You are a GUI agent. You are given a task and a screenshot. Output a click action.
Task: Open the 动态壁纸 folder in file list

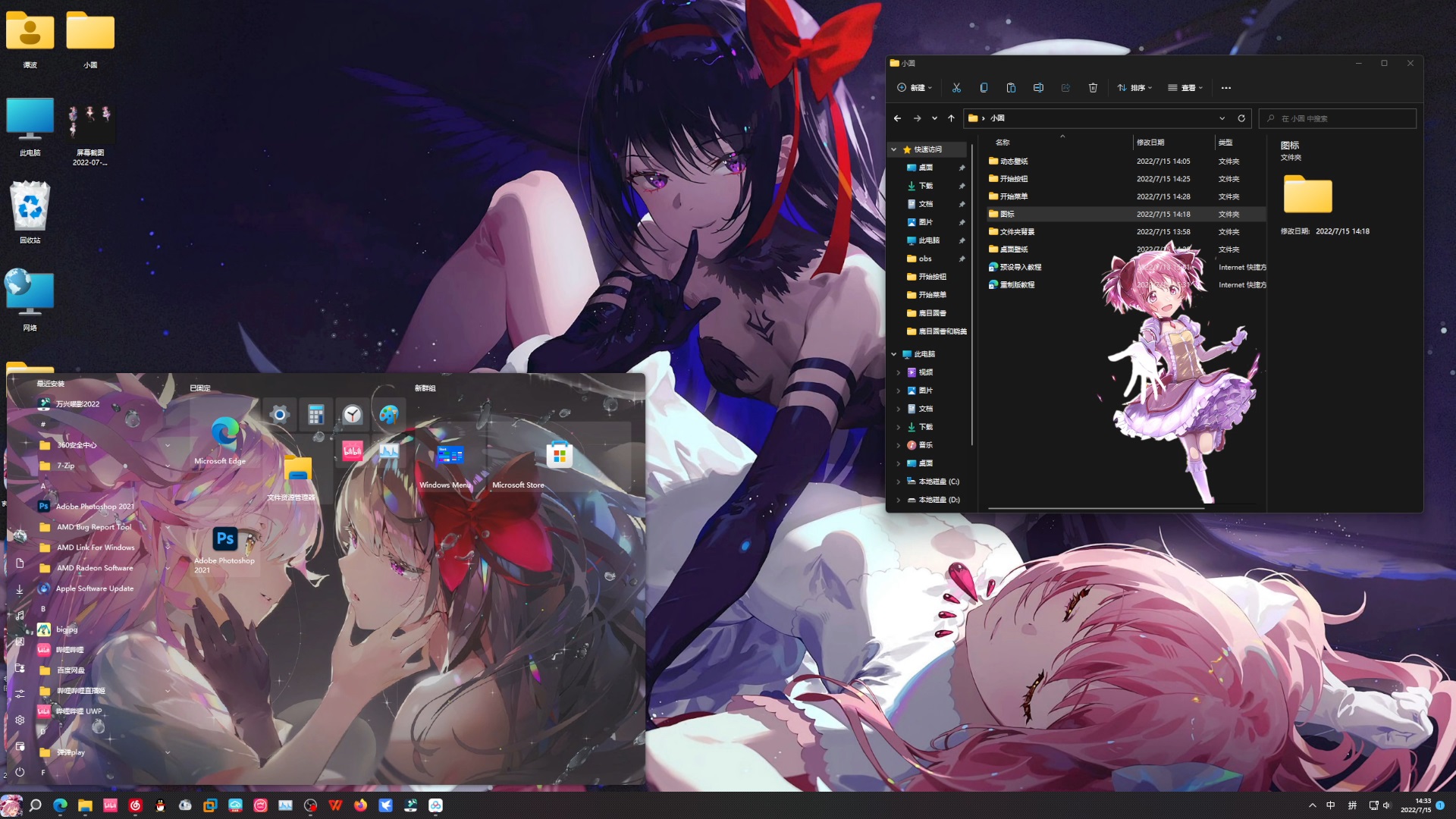click(x=1014, y=162)
